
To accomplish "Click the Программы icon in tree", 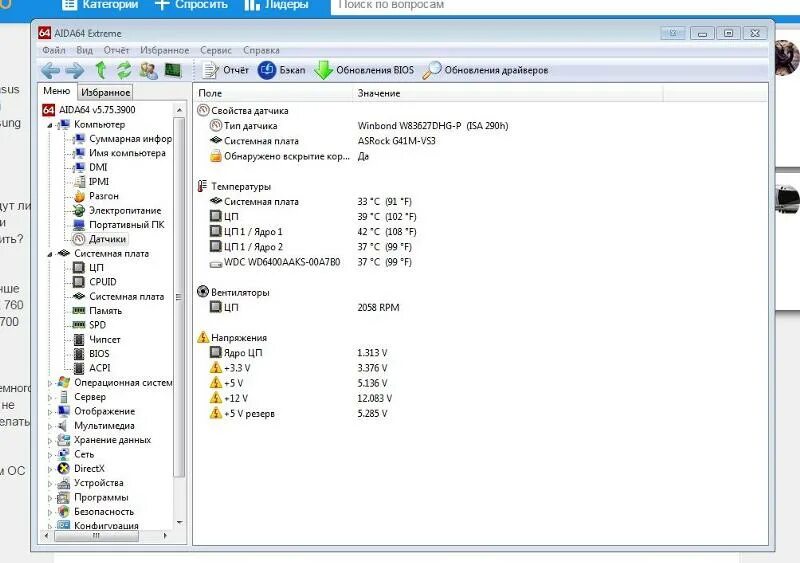I will point(64,497).
